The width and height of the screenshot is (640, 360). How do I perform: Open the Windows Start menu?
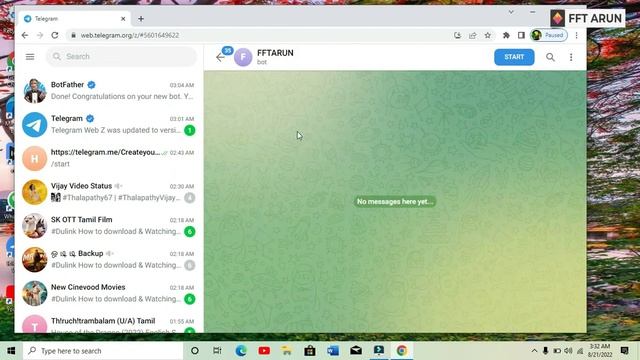click(x=11, y=351)
